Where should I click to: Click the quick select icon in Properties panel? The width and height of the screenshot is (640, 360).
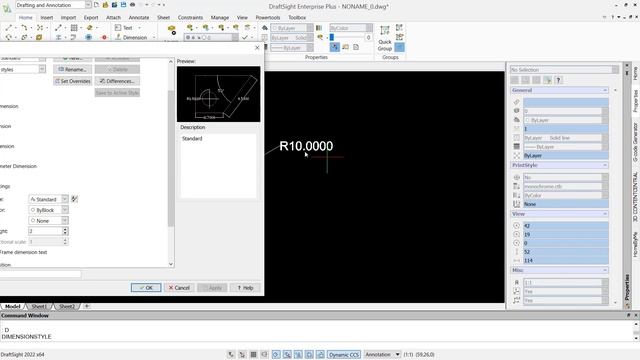(547, 80)
